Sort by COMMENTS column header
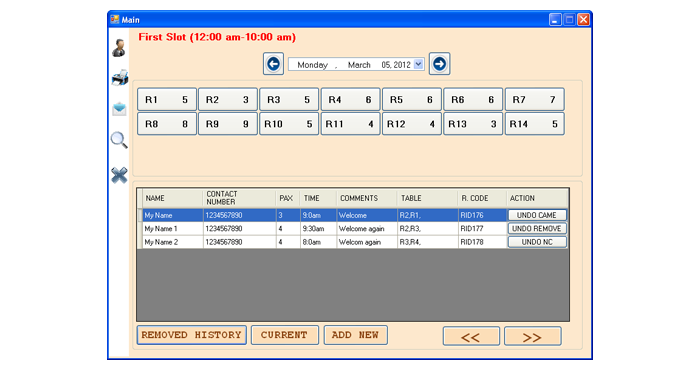Image resolution: width=700 pixels, height=371 pixels. [367, 198]
